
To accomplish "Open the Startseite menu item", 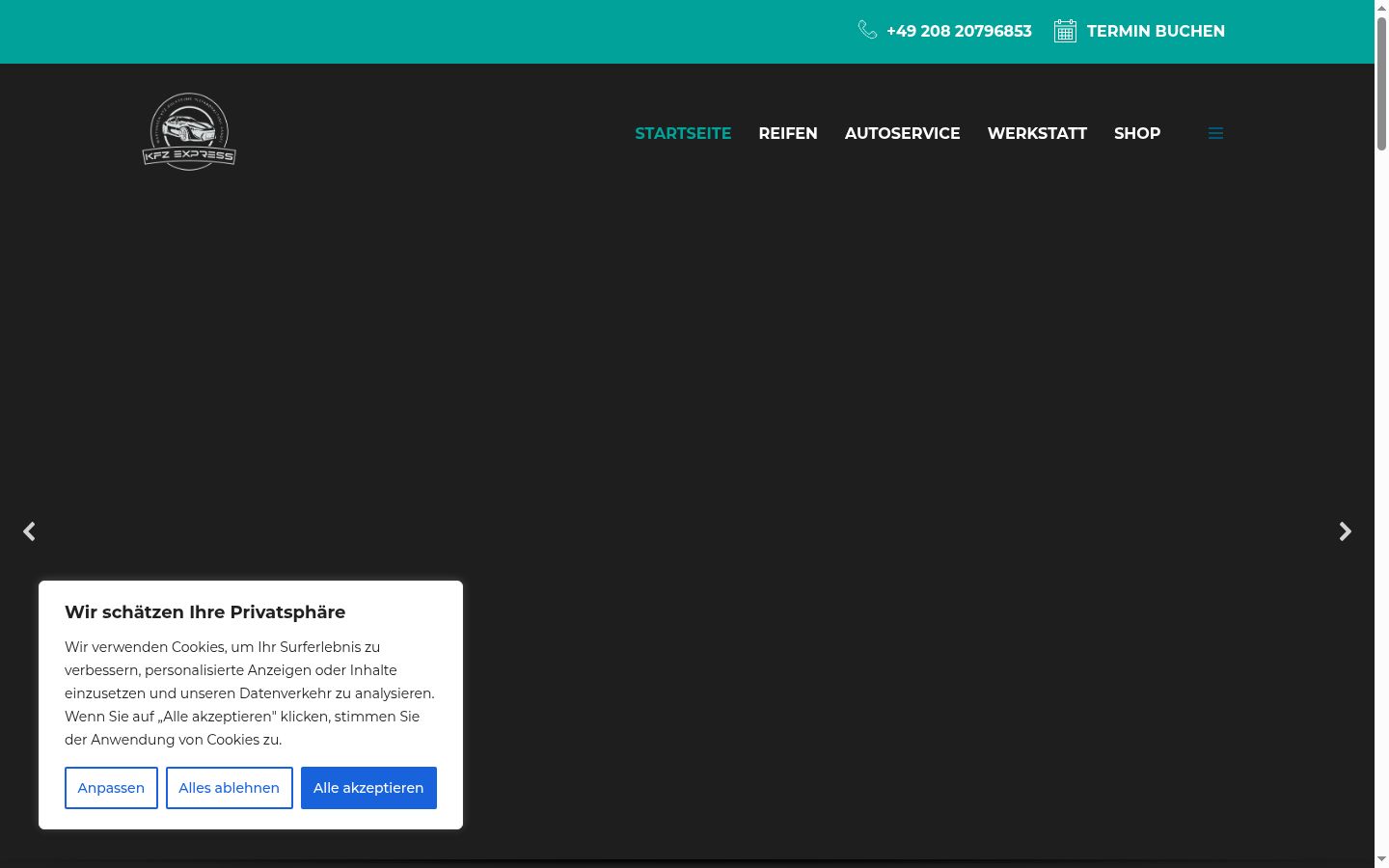I will click(683, 133).
